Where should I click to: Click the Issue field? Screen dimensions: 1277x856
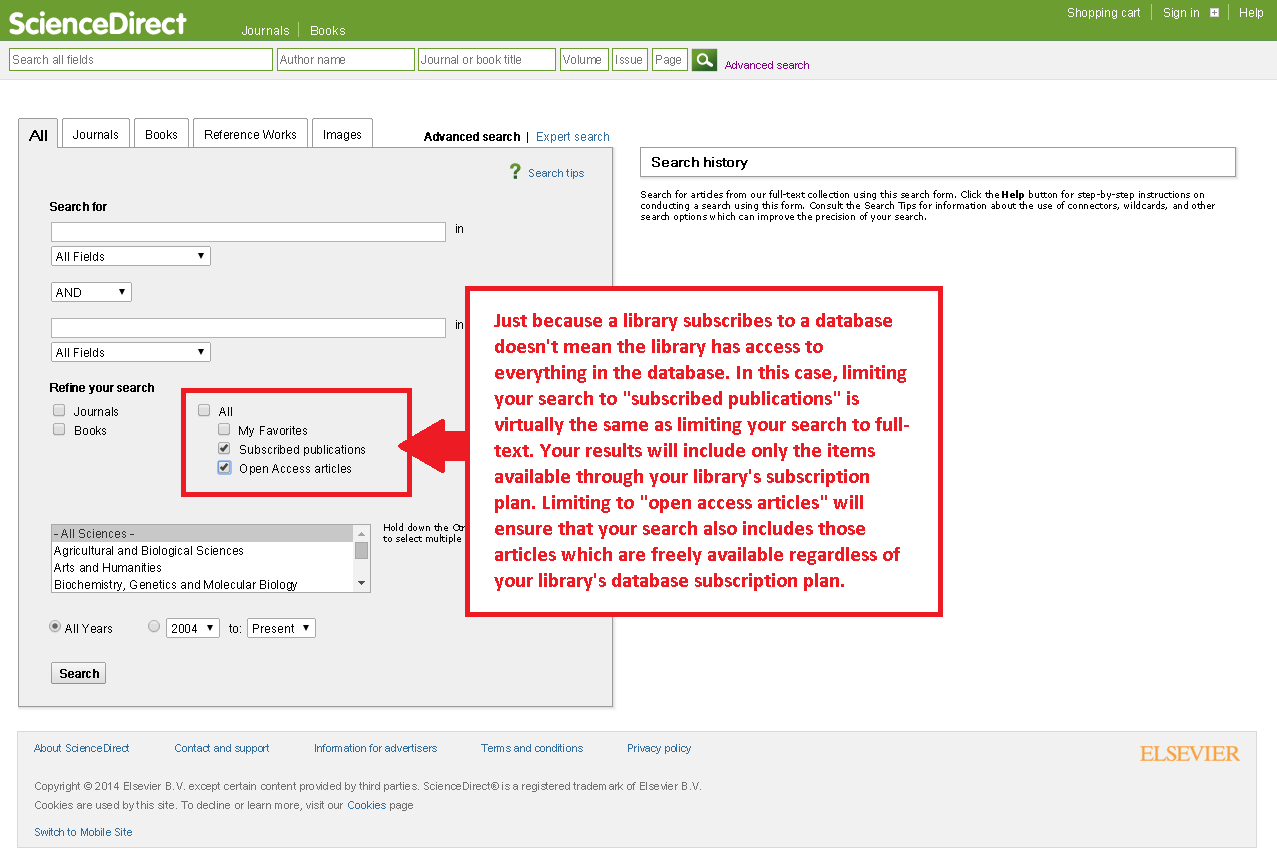630,60
